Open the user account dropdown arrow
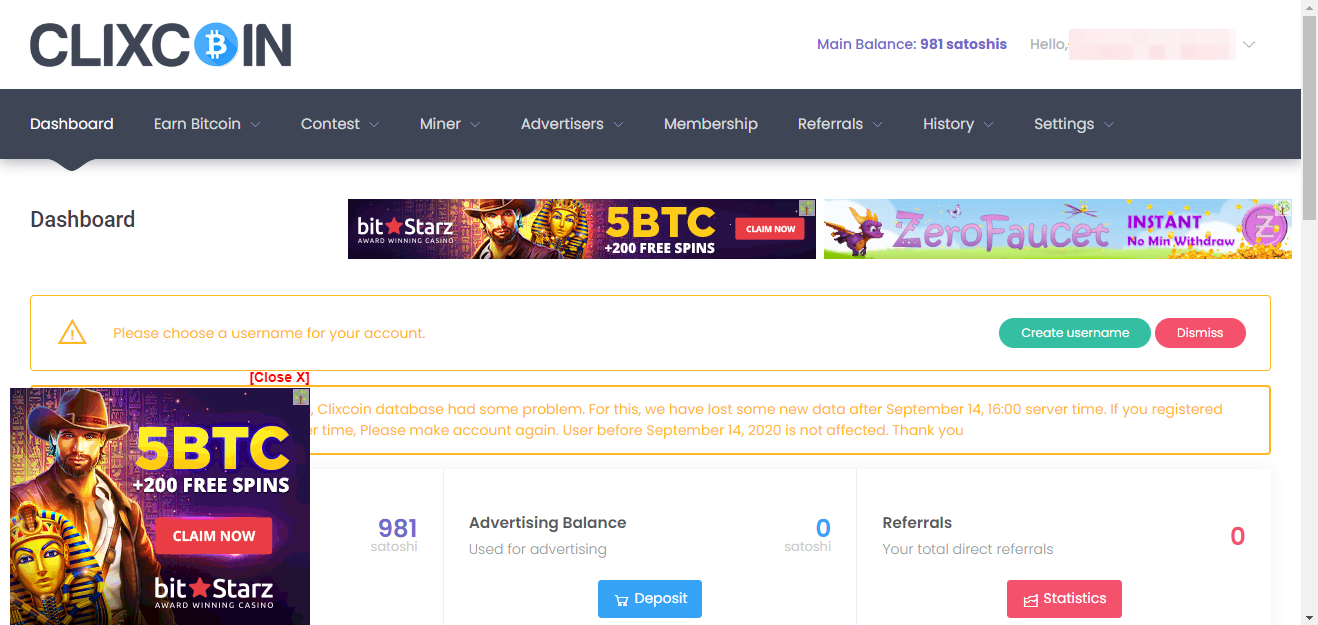 pyautogui.click(x=1248, y=44)
